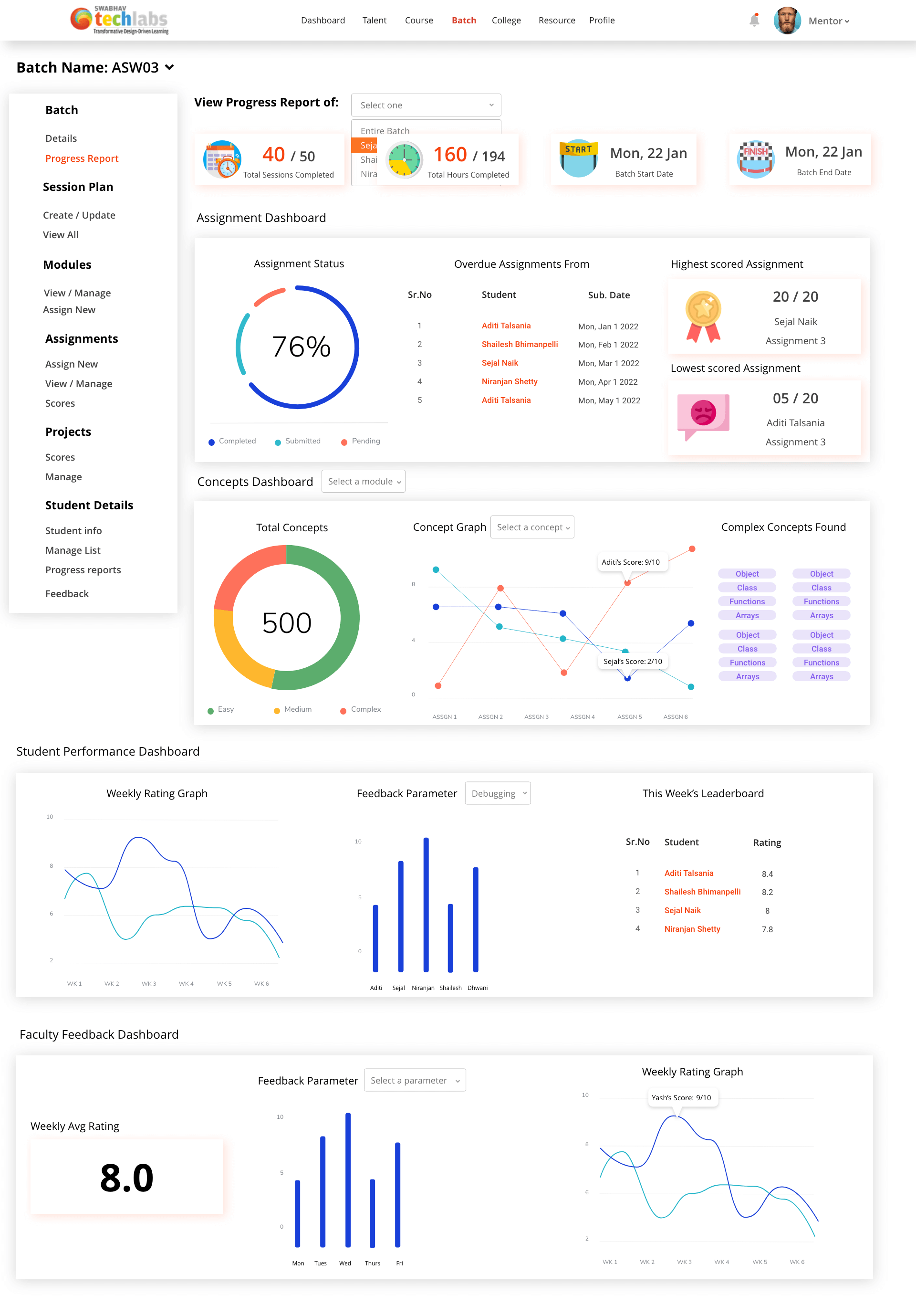
Task: Click Assign New under Assignments
Action: 71,364
